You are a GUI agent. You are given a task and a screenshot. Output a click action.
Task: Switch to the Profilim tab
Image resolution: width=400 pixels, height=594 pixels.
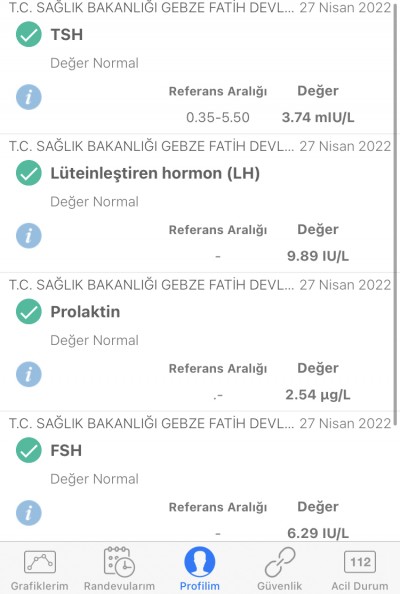pyautogui.click(x=200, y=569)
